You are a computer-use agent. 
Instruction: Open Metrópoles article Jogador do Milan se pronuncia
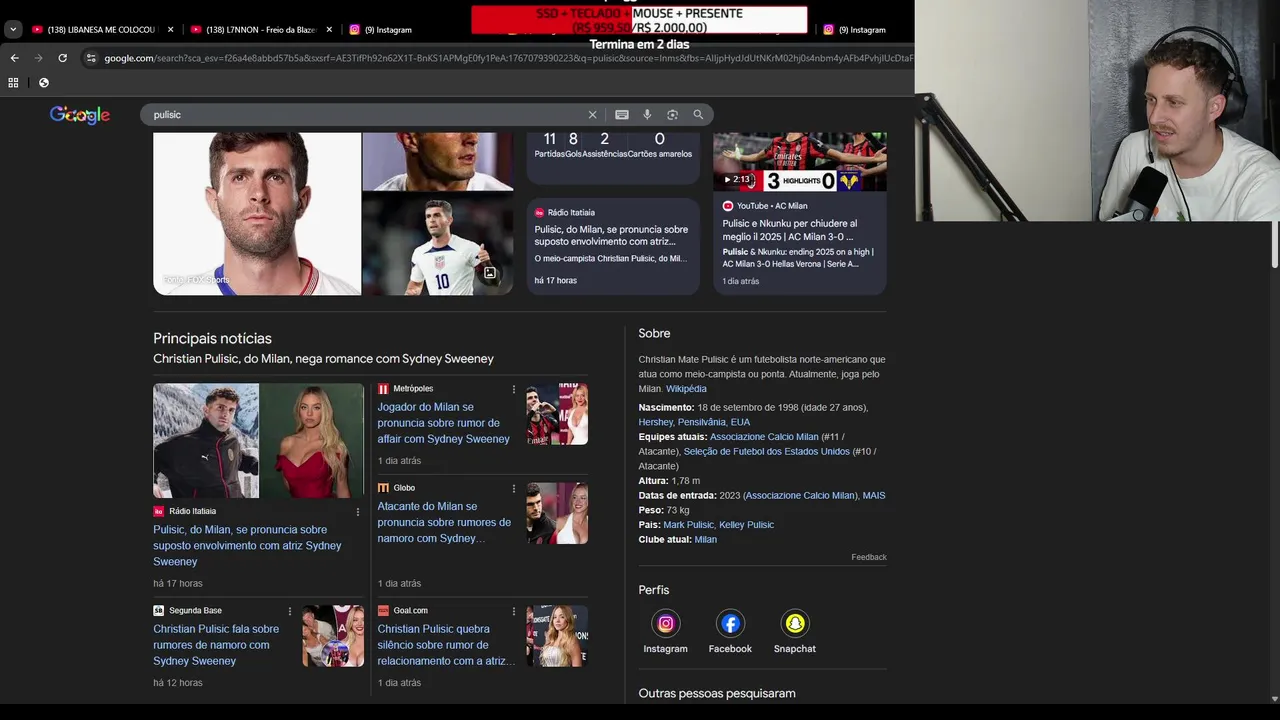pos(444,423)
